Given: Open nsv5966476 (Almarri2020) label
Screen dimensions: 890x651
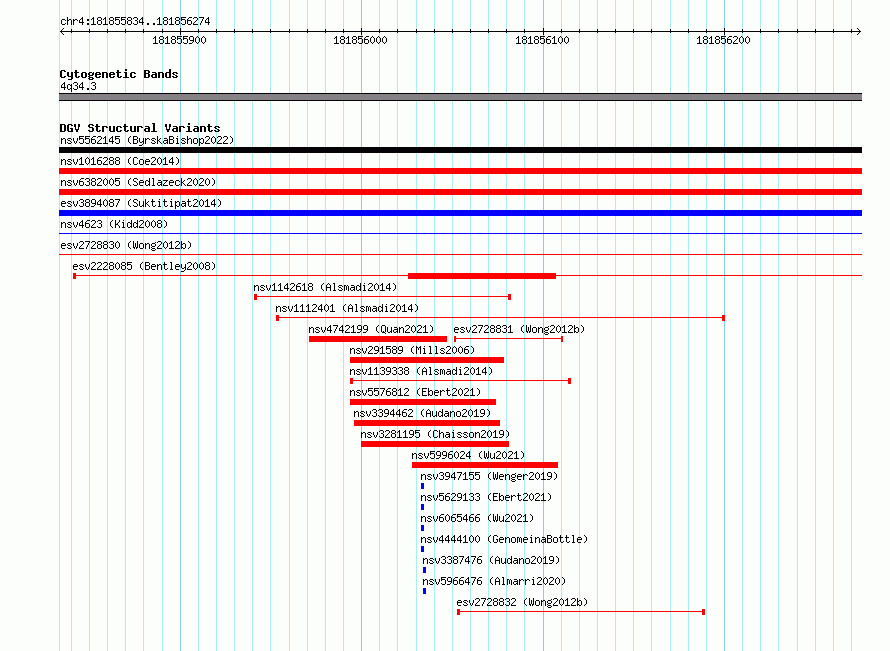Looking at the screenshot, I should click(494, 581).
